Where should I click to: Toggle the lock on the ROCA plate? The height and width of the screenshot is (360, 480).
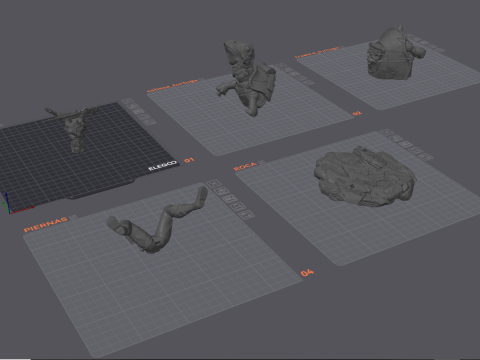tap(415, 150)
